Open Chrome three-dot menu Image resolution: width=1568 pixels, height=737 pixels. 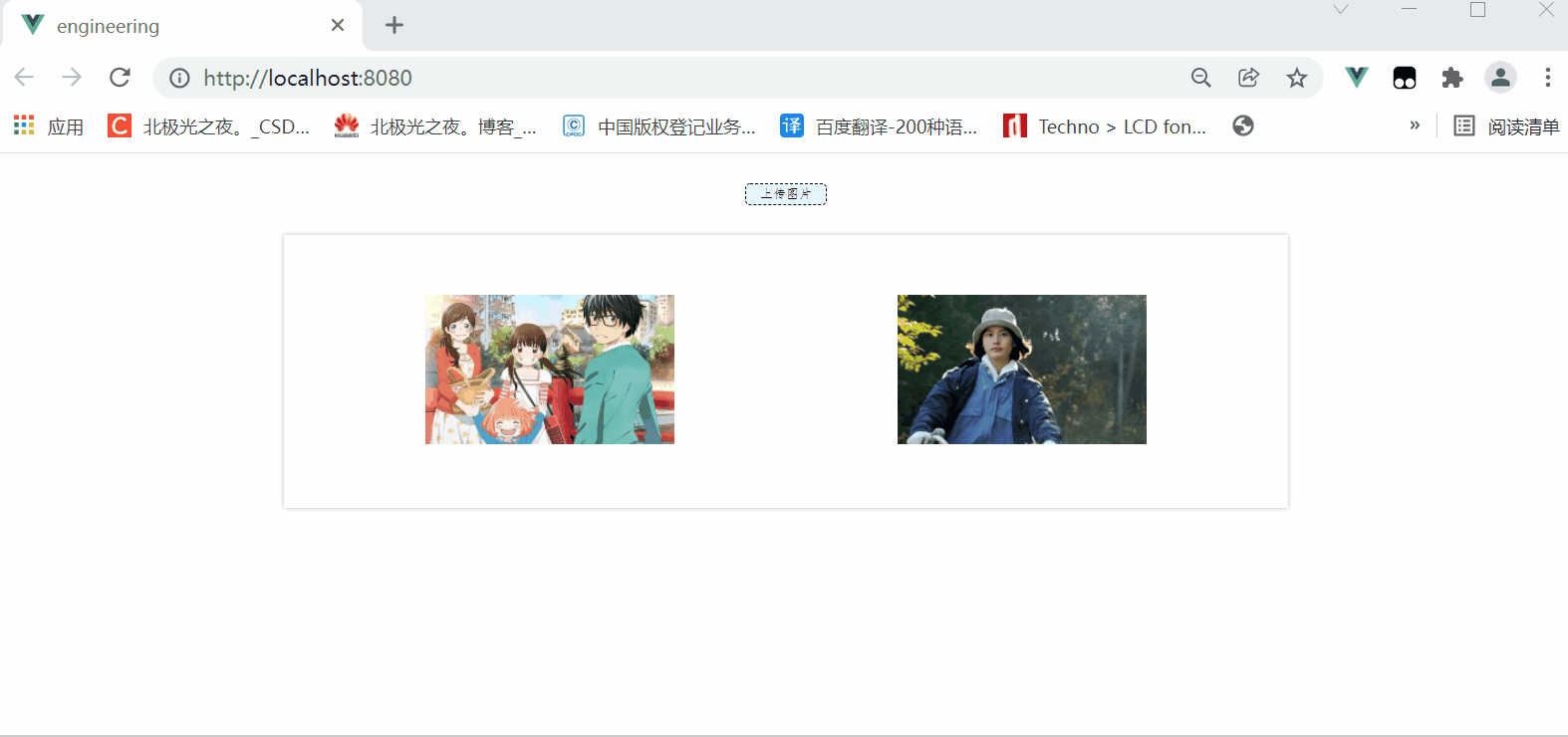[1548, 78]
